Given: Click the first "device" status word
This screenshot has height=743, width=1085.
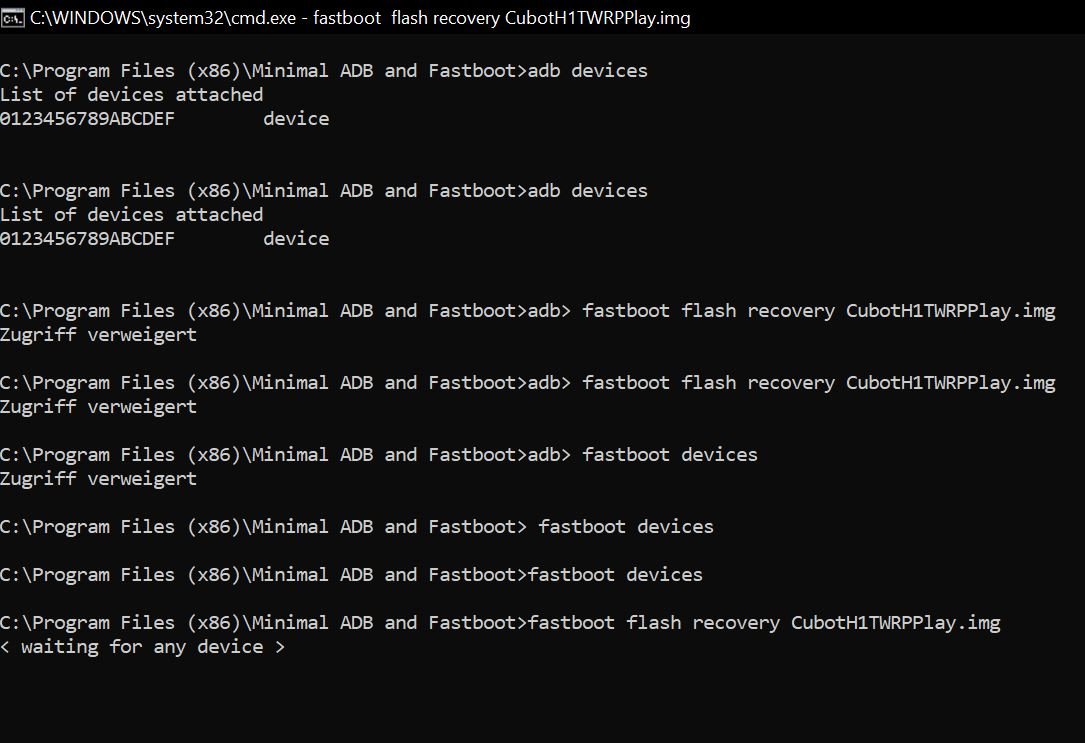Looking at the screenshot, I should 296,119.
